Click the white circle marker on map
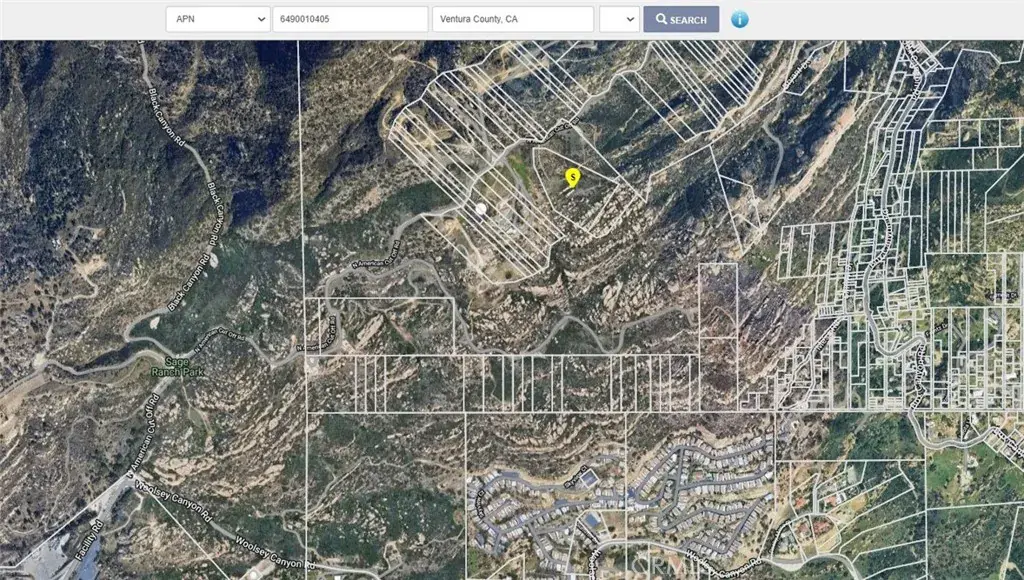This screenshot has width=1024, height=580. tap(481, 209)
